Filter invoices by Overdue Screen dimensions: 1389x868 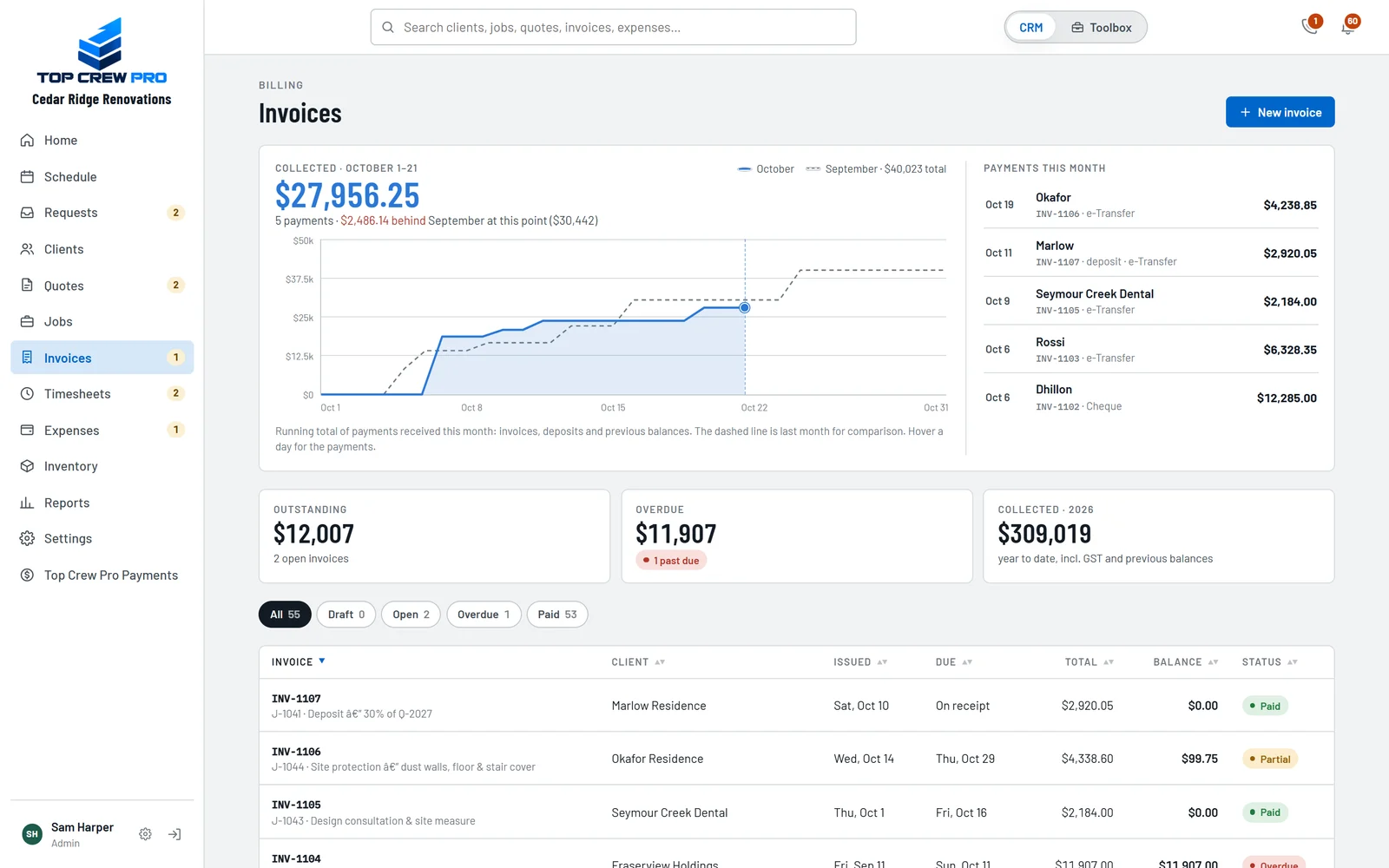click(x=484, y=615)
